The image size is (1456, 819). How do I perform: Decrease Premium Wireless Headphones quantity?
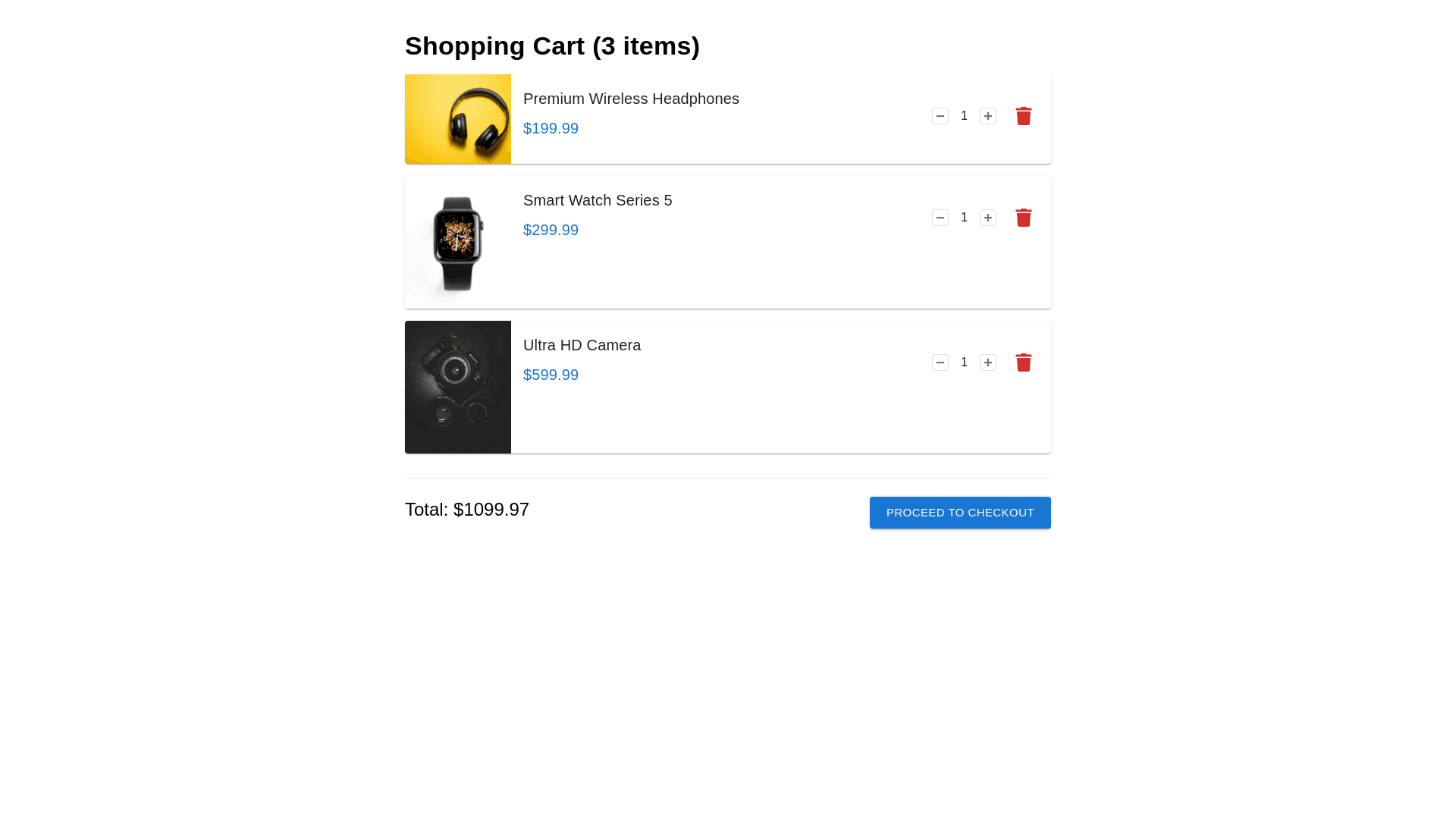pos(940,116)
